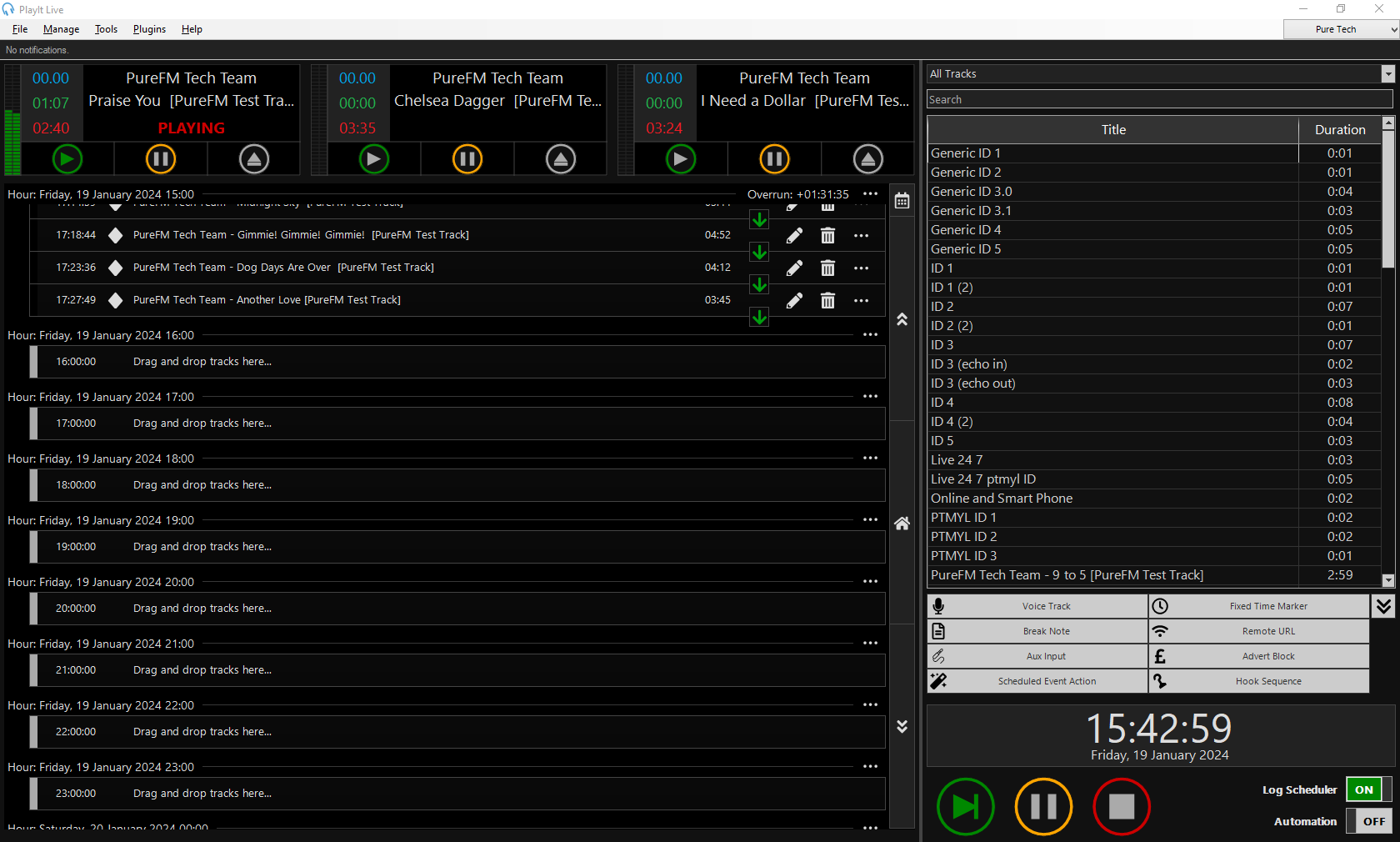This screenshot has height=842, width=1400.
Task: Delete Another Love from the log
Action: [x=827, y=300]
